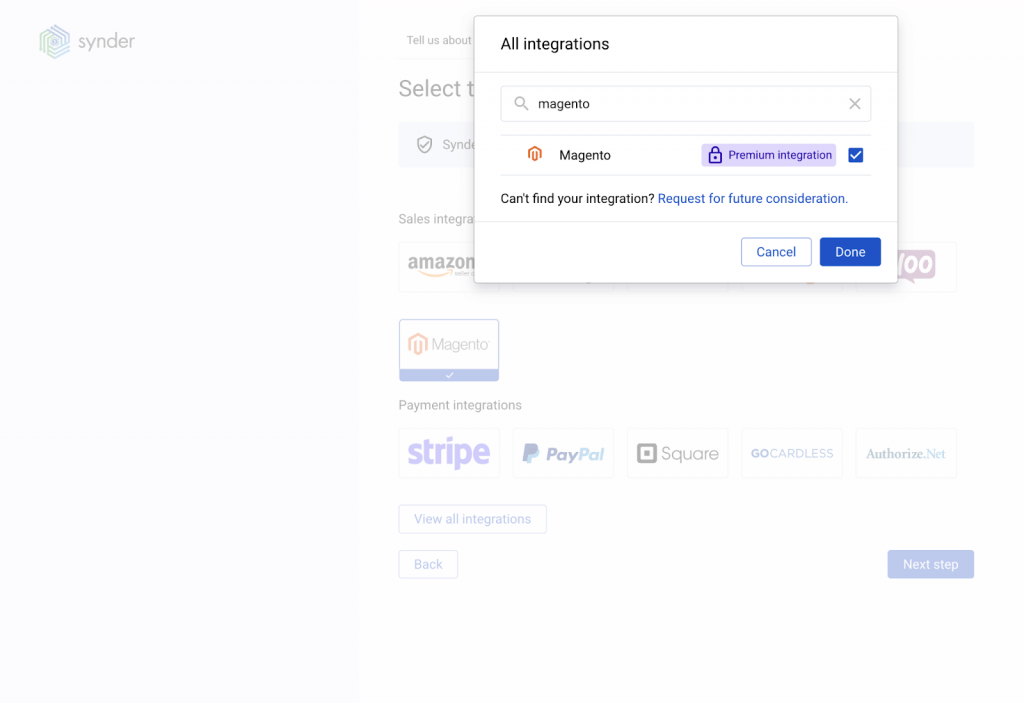Deselect the Magento sales integration card

point(449,350)
